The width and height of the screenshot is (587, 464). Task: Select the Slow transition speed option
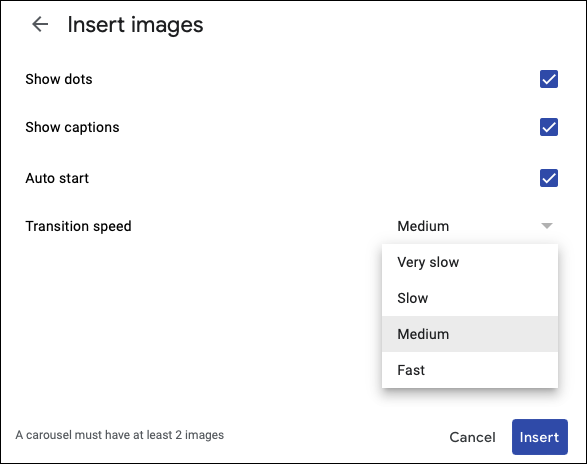point(470,298)
